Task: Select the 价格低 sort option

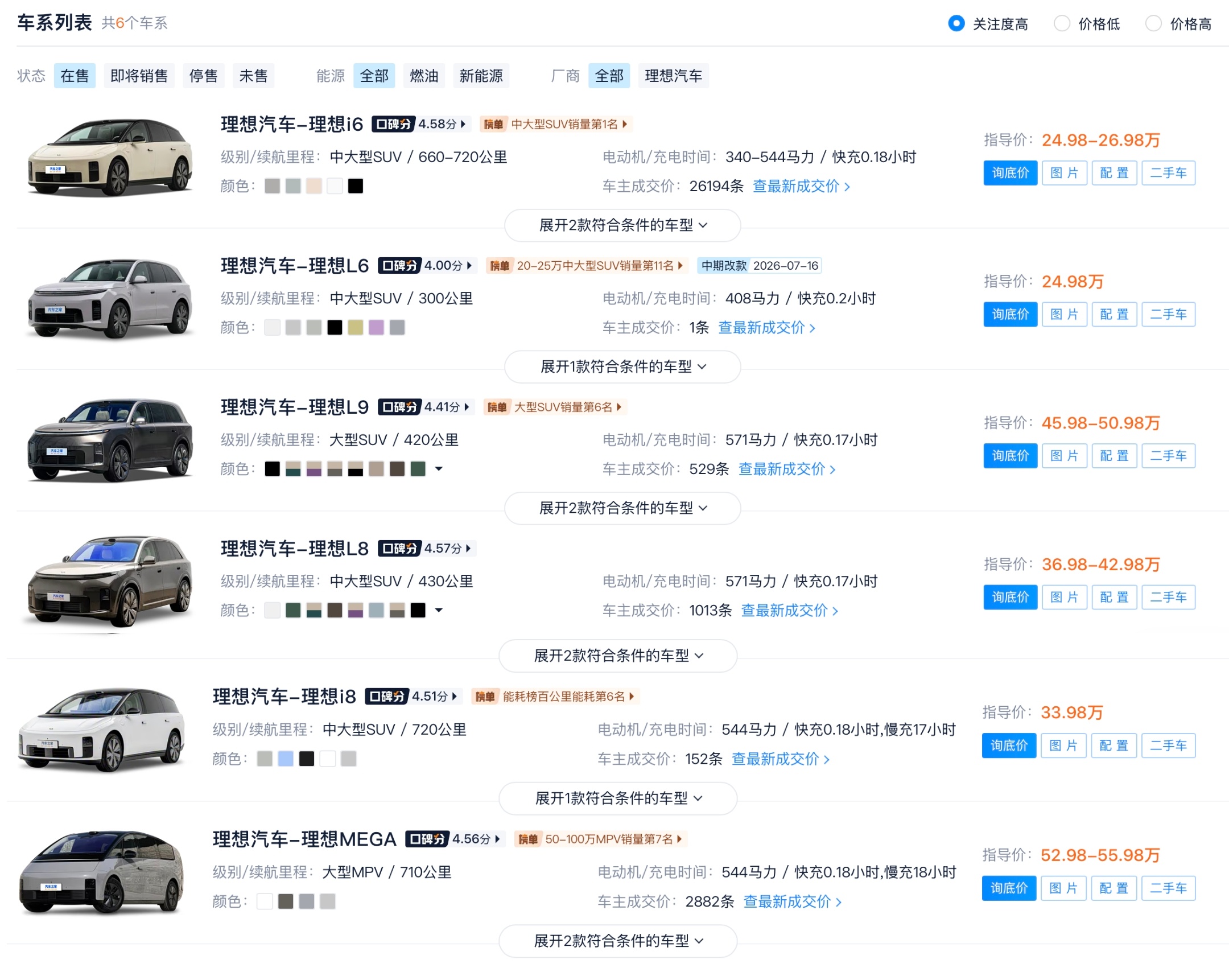Action: click(x=1087, y=24)
